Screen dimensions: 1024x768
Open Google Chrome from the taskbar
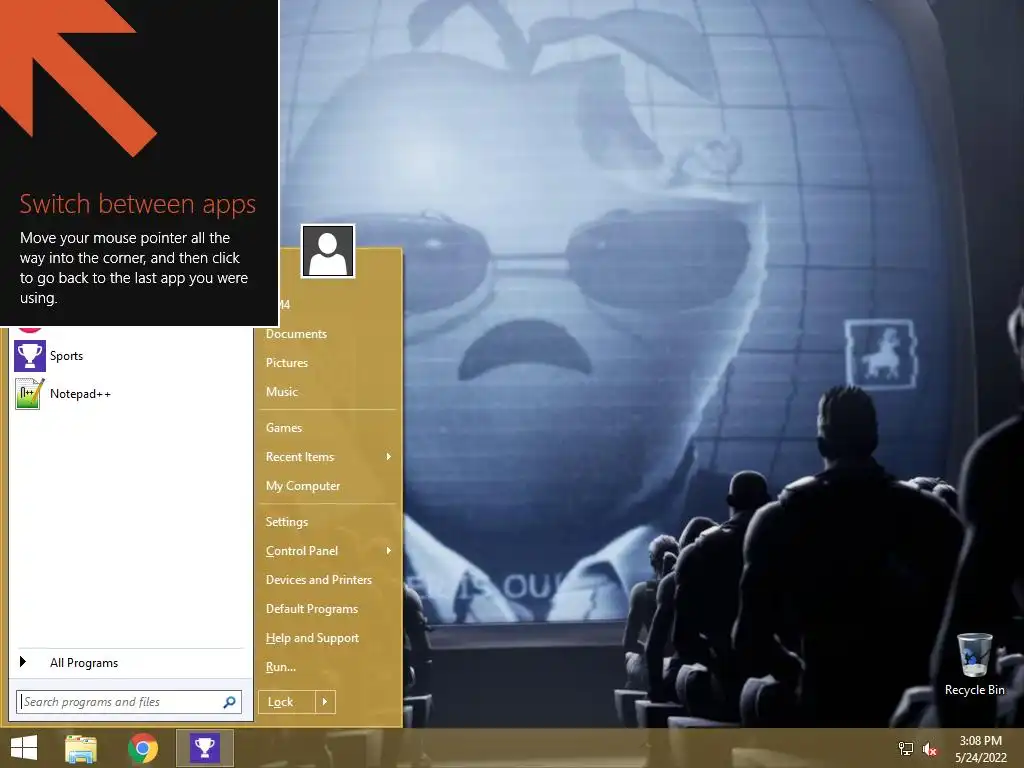(x=143, y=748)
